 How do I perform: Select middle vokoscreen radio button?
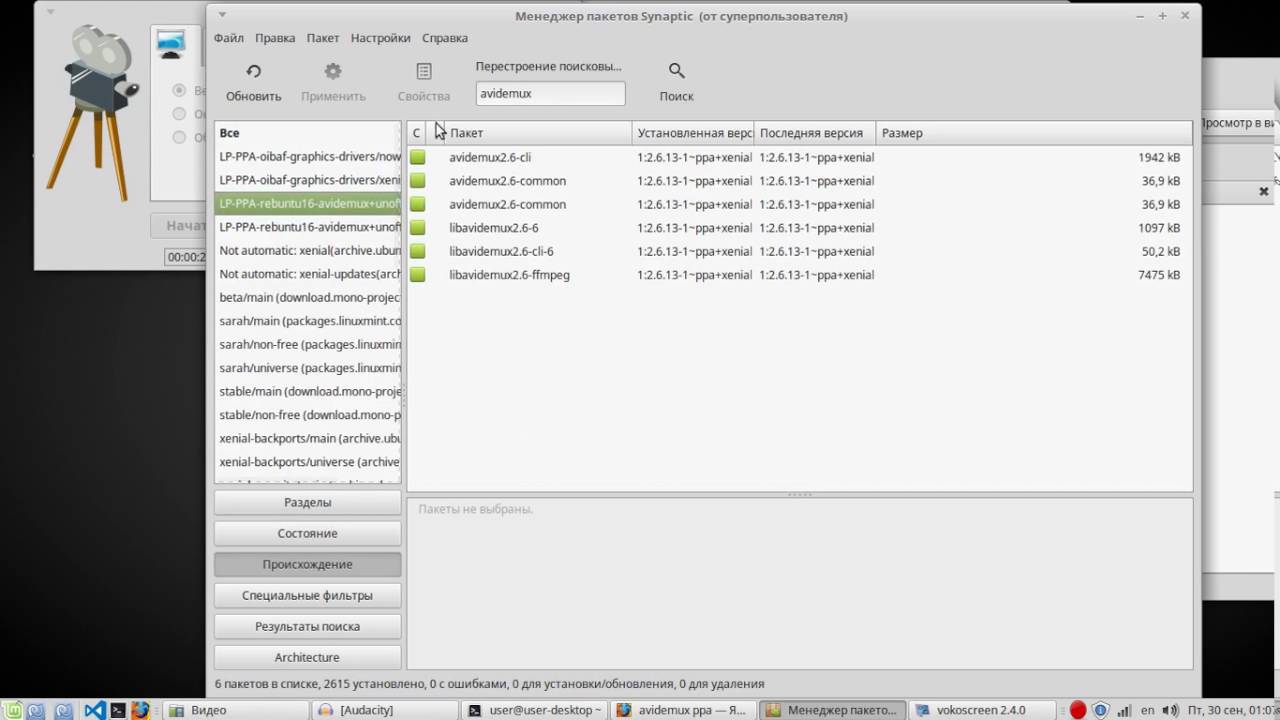180,114
